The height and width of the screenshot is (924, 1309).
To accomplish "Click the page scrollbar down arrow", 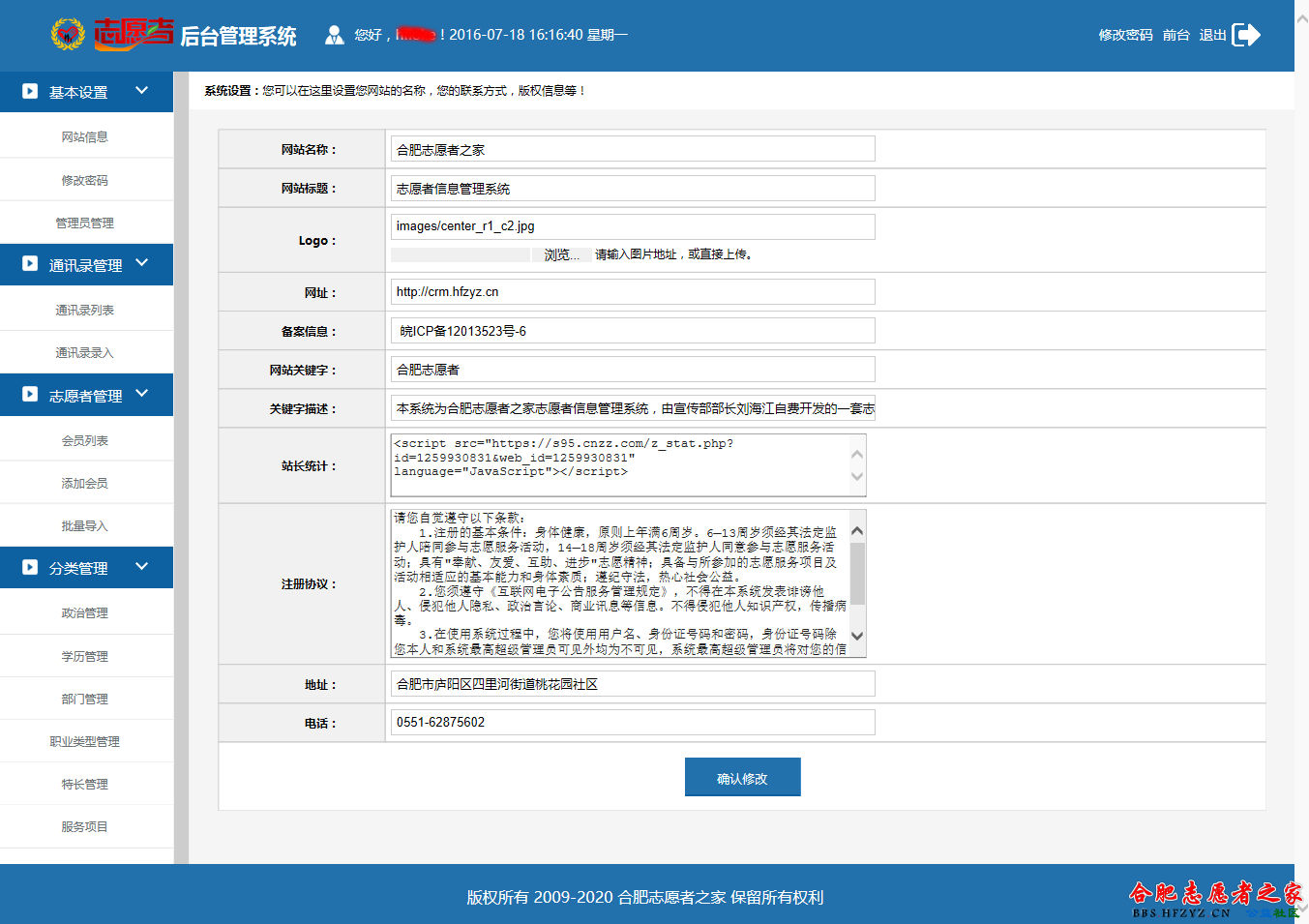I will coord(1301,909).
